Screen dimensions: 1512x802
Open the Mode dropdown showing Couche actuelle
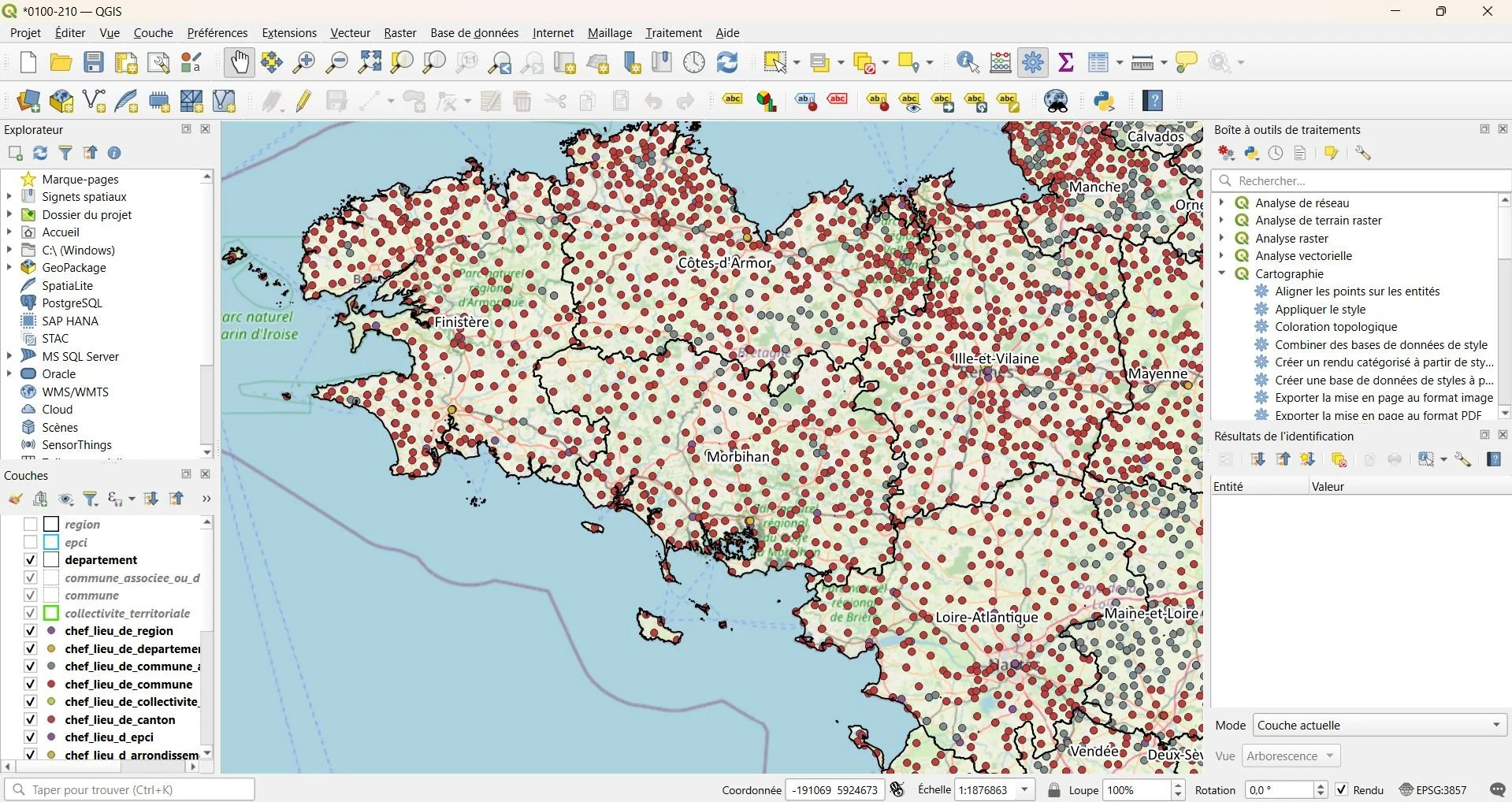click(1379, 725)
